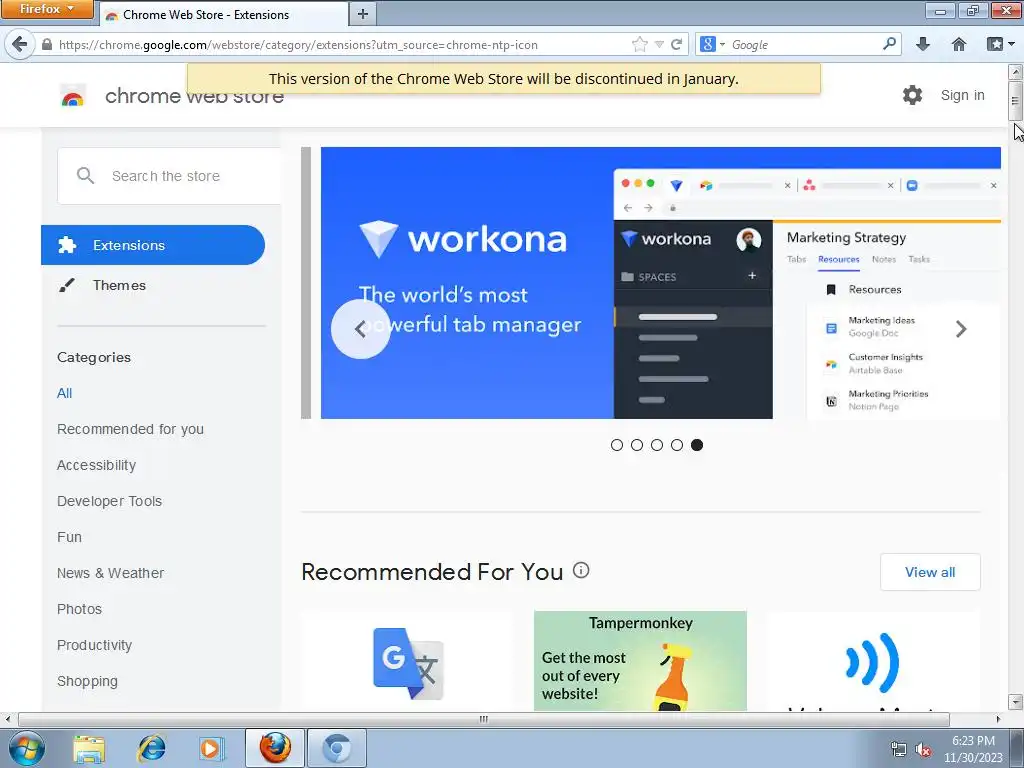Click the vertical scrollbar down arrow
1024x768 pixels.
click(x=1016, y=702)
